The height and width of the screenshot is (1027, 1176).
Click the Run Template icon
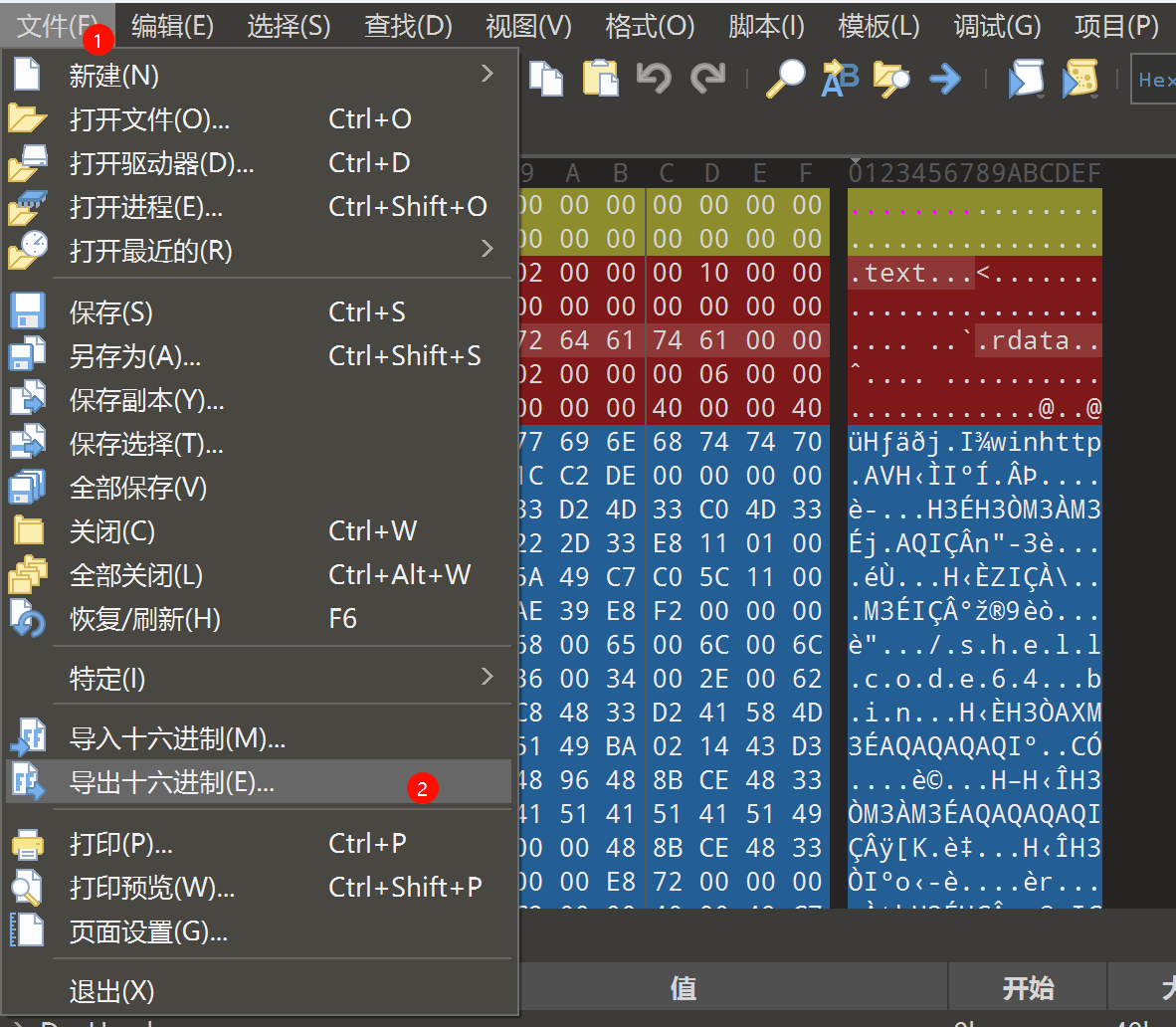point(1079,78)
